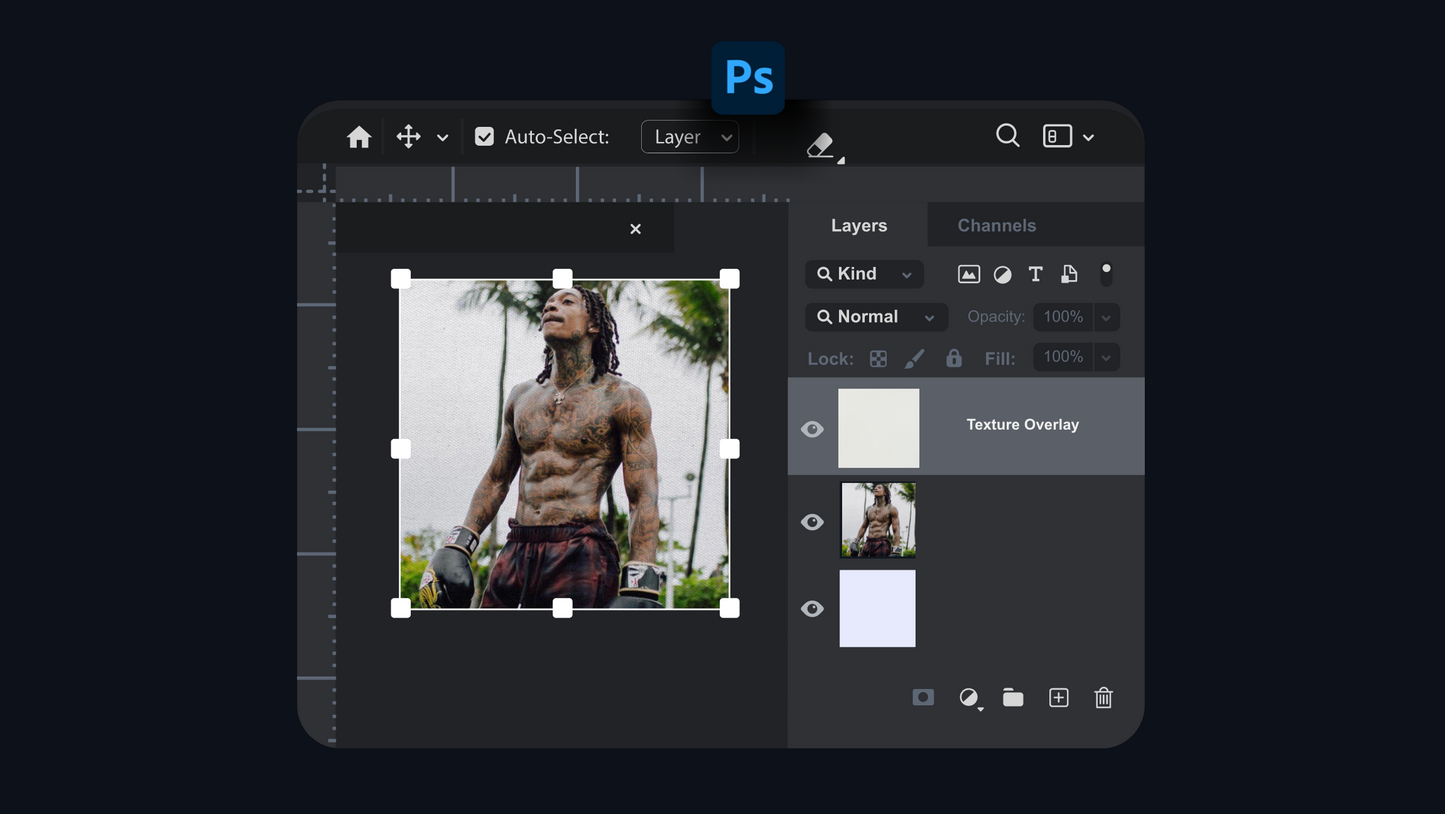The height and width of the screenshot is (814, 1445).
Task: Toggle visibility of the photo layer
Action: pyautogui.click(x=812, y=522)
